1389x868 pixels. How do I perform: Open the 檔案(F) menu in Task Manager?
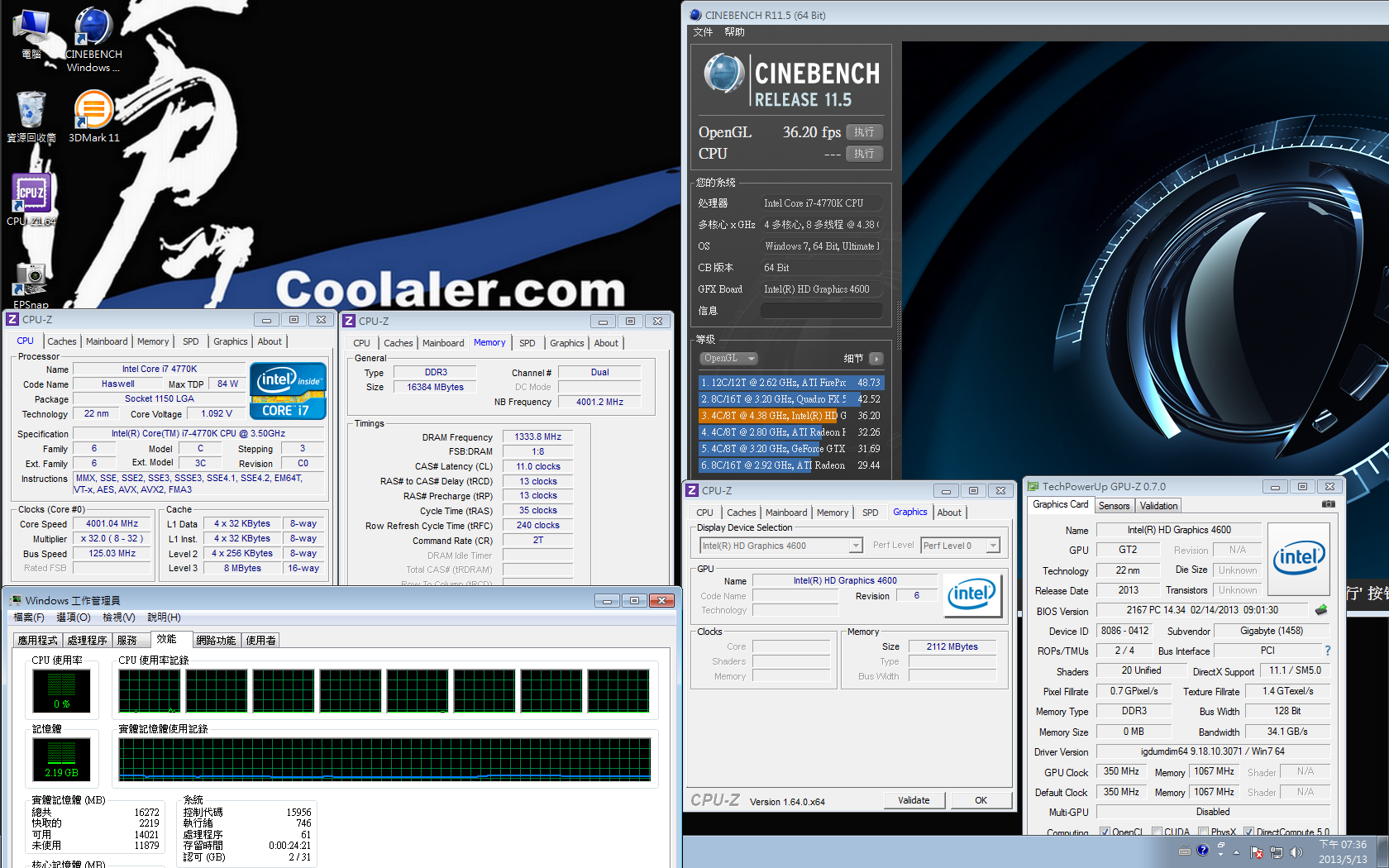(29, 618)
